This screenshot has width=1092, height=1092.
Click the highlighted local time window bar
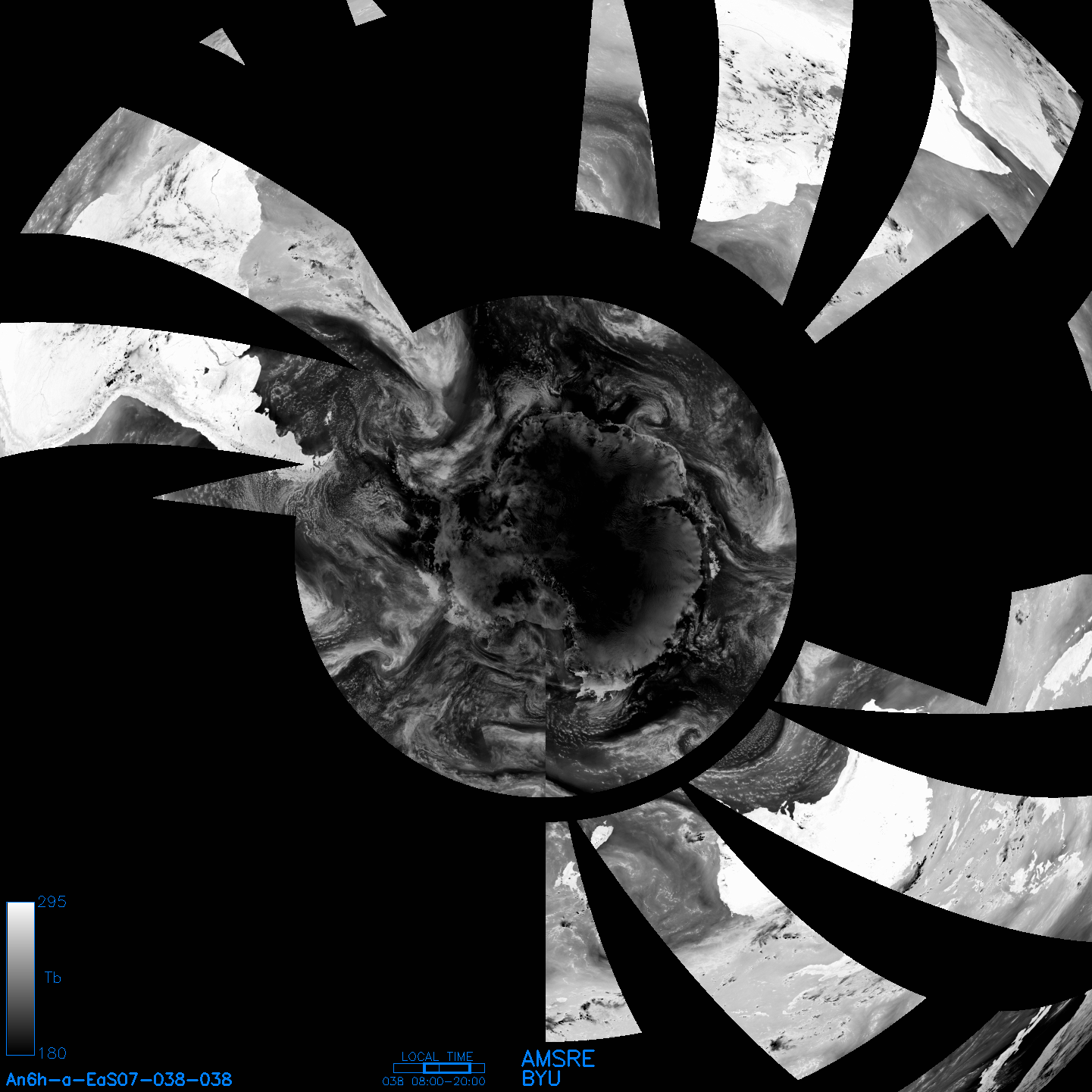pos(446,1068)
